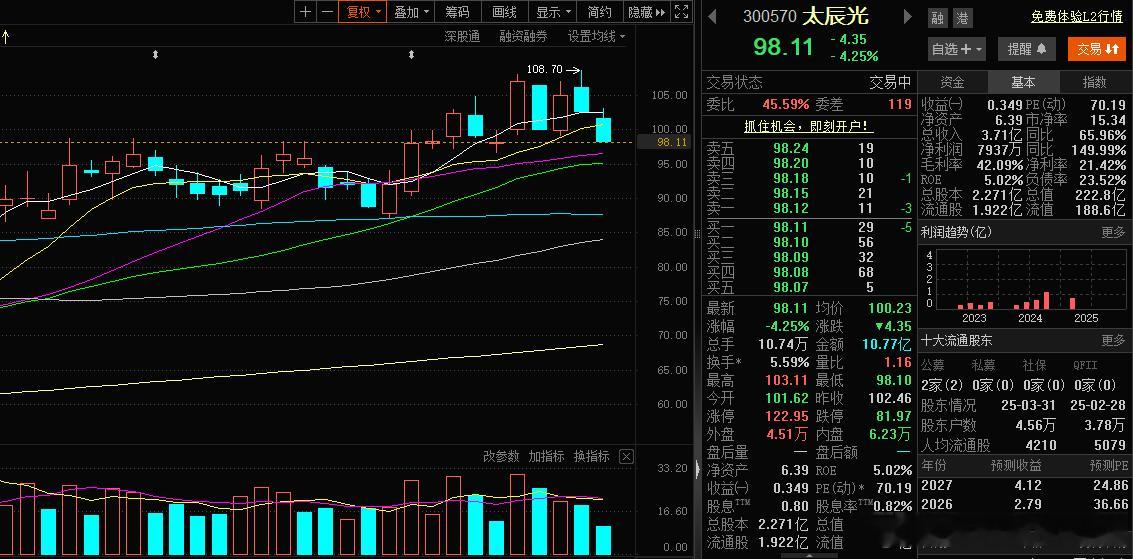Open the 免费体验L2行情 link
Screen dimensions: 1133x559
point(1076,17)
